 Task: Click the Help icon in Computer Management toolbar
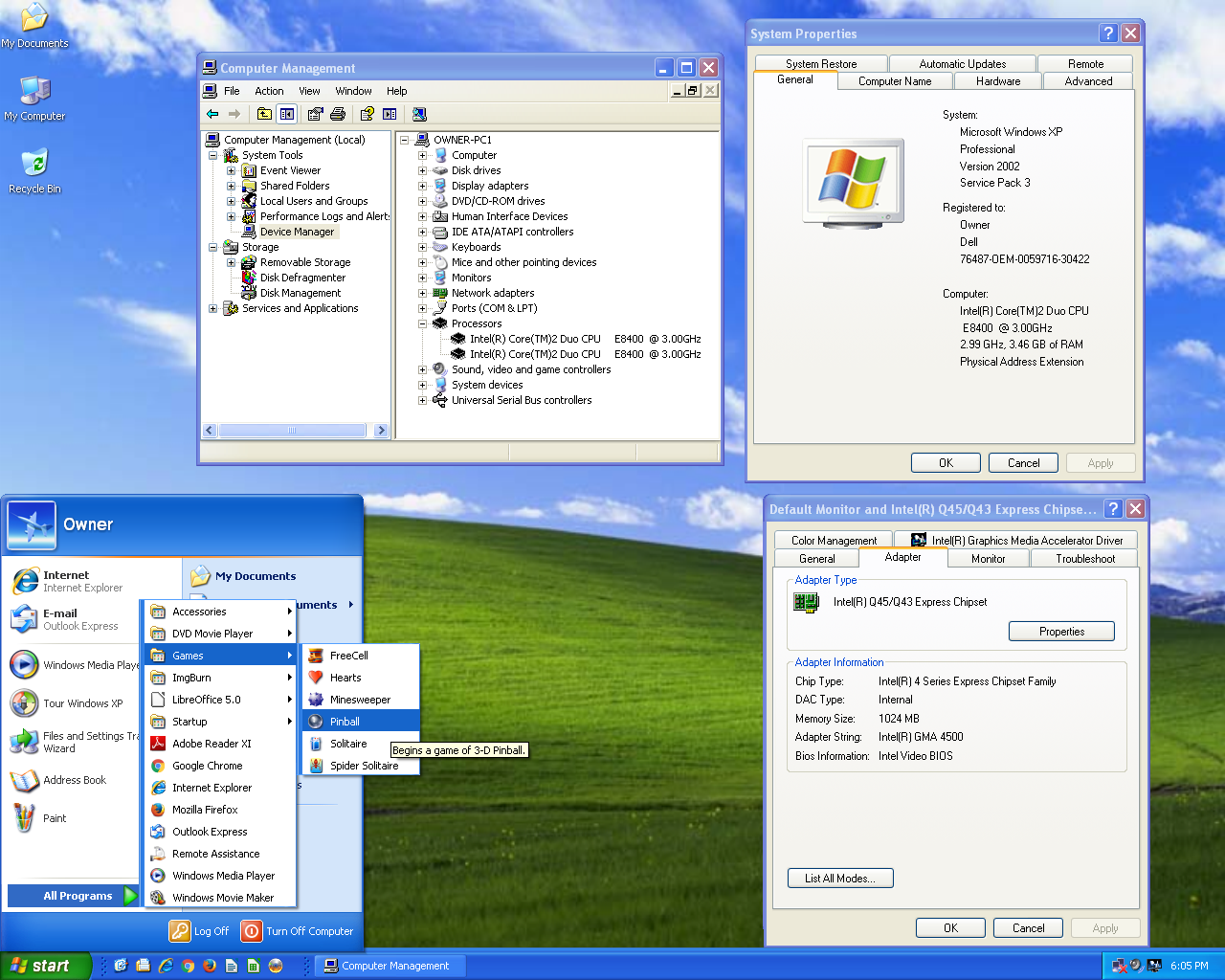coord(367,114)
